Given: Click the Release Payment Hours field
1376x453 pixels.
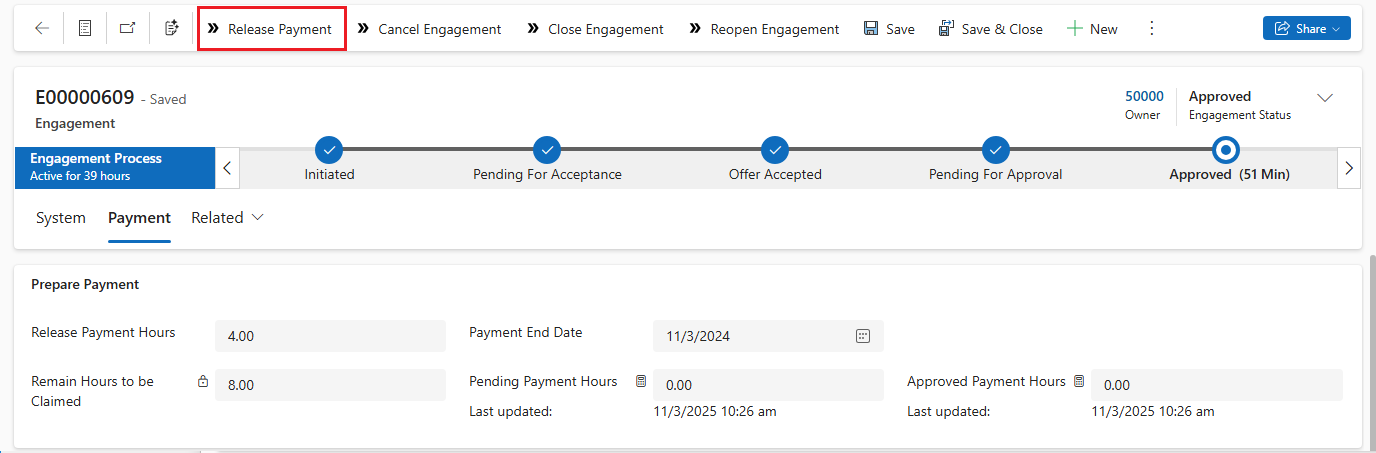Looking at the screenshot, I should coord(330,336).
